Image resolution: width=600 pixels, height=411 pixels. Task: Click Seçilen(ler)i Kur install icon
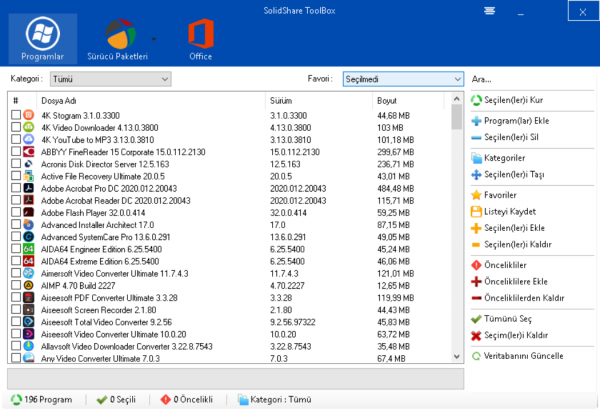(x=476, y=100)
